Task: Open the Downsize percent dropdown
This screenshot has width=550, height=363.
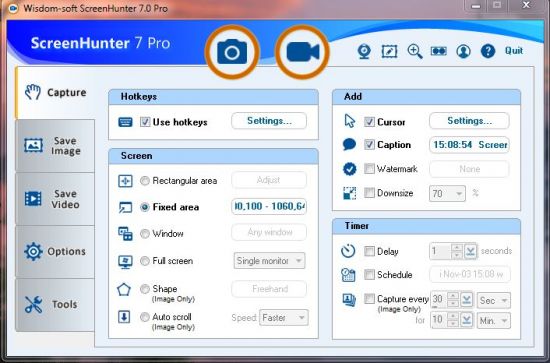Action: [448, 194]
